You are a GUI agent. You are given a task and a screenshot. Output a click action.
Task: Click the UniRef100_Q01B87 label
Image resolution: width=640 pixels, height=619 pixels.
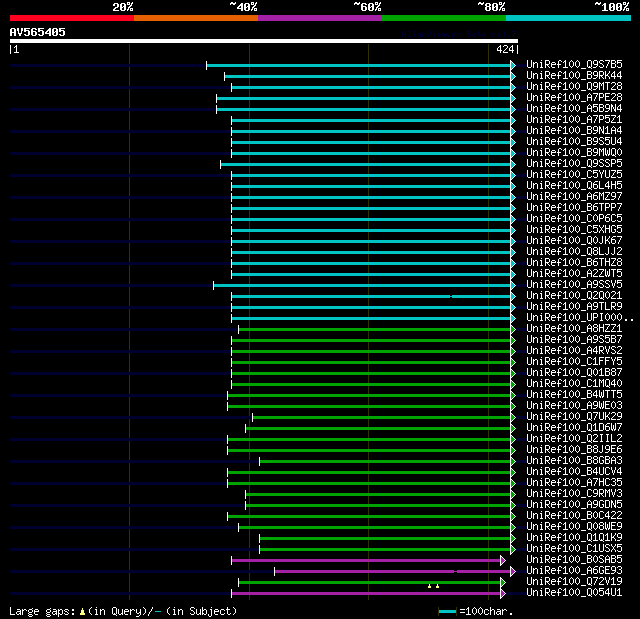[x=574, y=373]
